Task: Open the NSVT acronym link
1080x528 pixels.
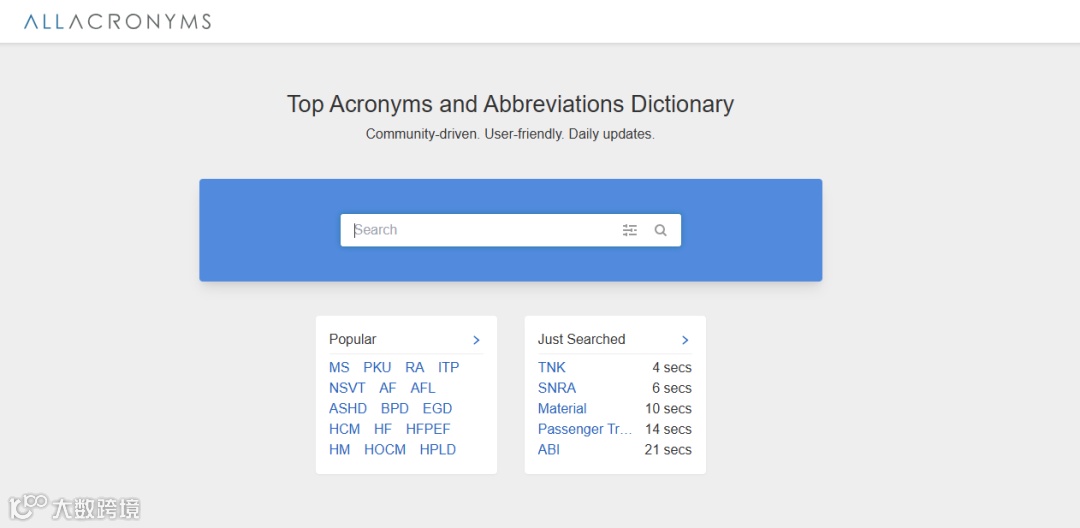Action: click(x=347, y=388)
